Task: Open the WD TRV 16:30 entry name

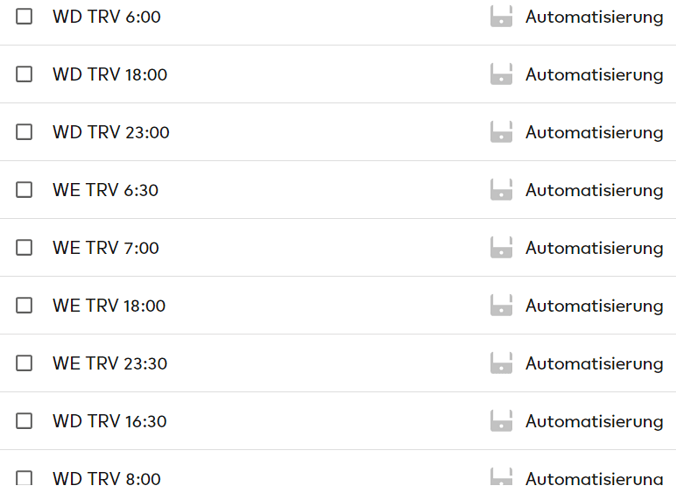Action: [x=110, y=421]
